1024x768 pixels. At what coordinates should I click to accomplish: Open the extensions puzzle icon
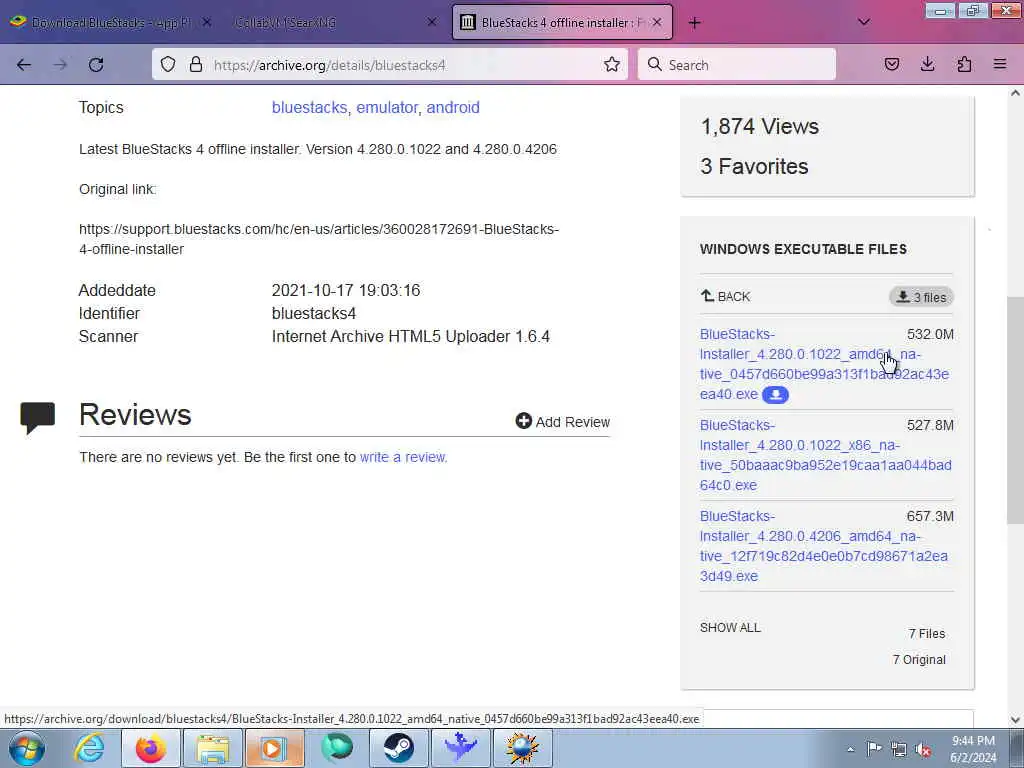point(964,64)
